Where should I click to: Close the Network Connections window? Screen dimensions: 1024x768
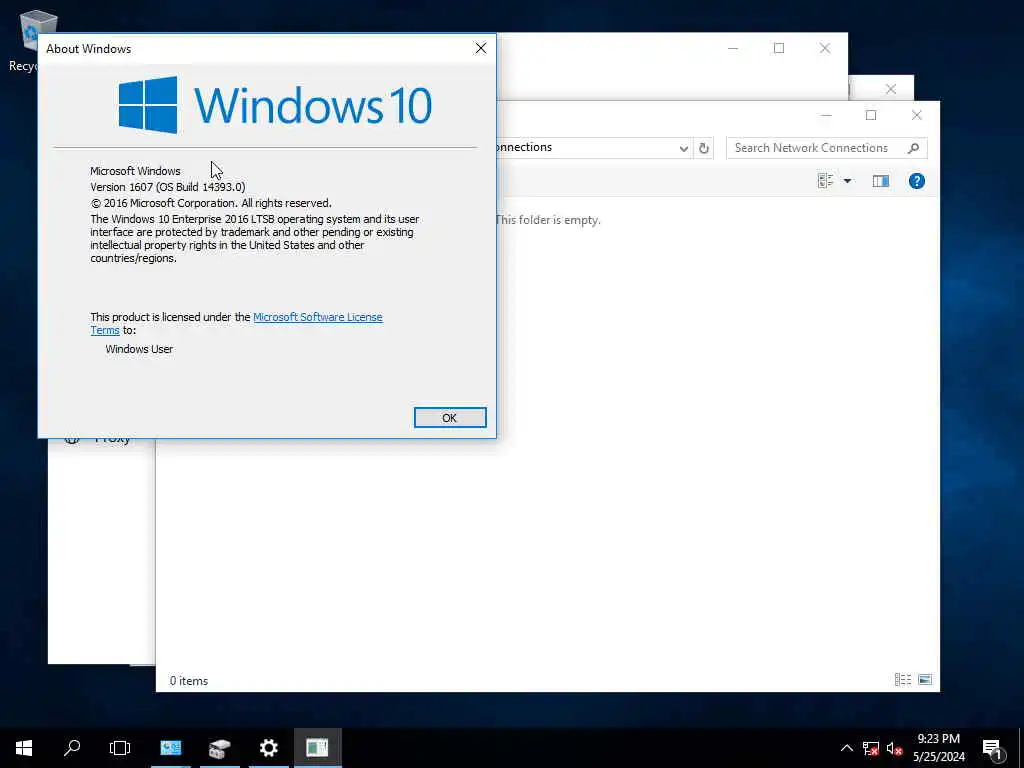coord(916,116)
